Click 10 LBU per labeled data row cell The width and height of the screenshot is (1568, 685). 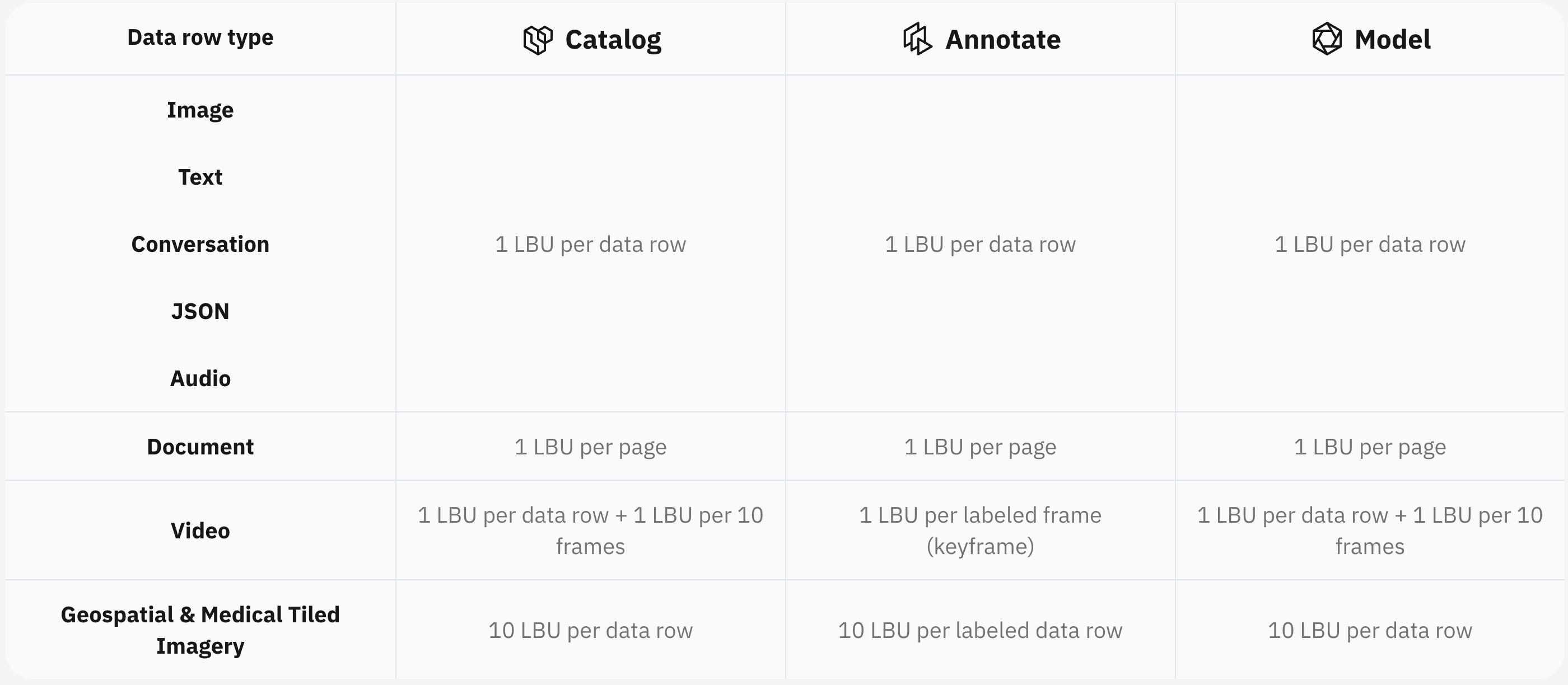(980, 630)
